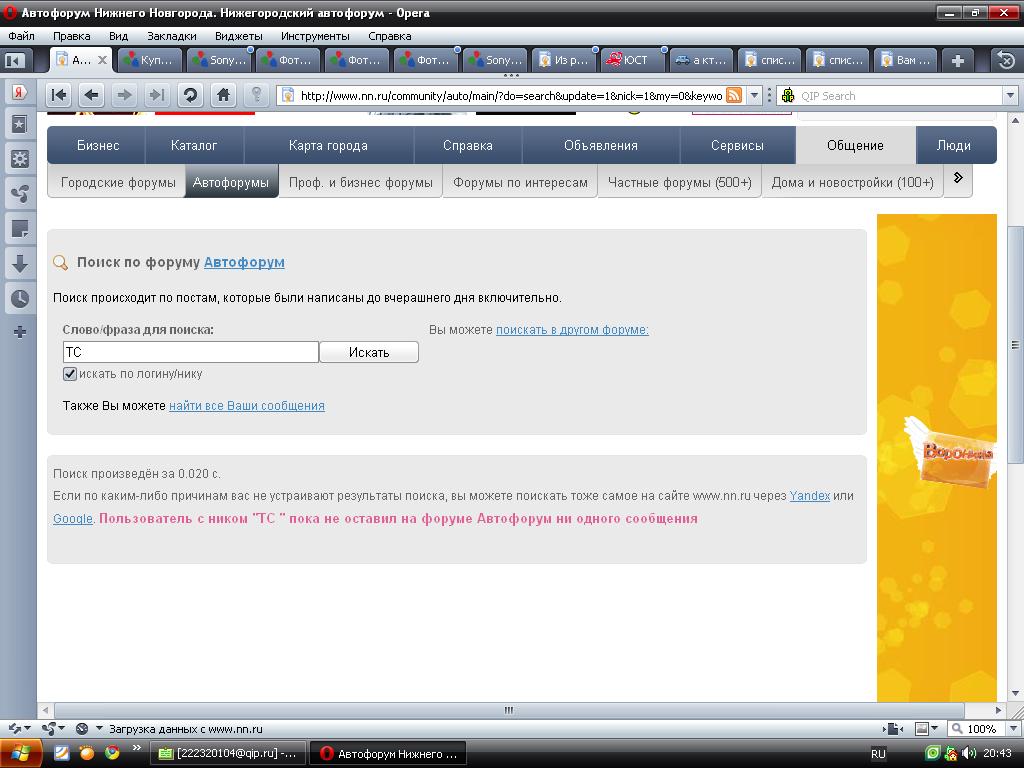Open the History clock panel in sidebar
Viewport: 1024px width, 768px height.
(20, 298)
